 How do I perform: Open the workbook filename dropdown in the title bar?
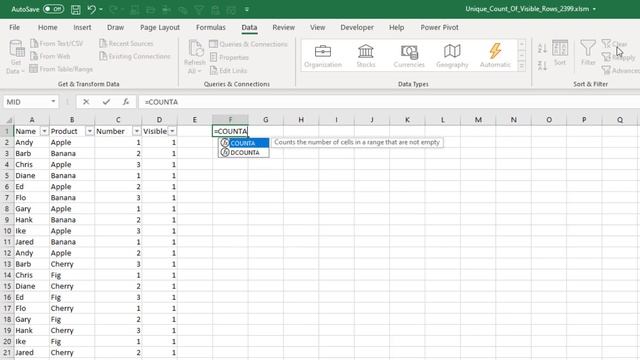[x=594, y=9]
